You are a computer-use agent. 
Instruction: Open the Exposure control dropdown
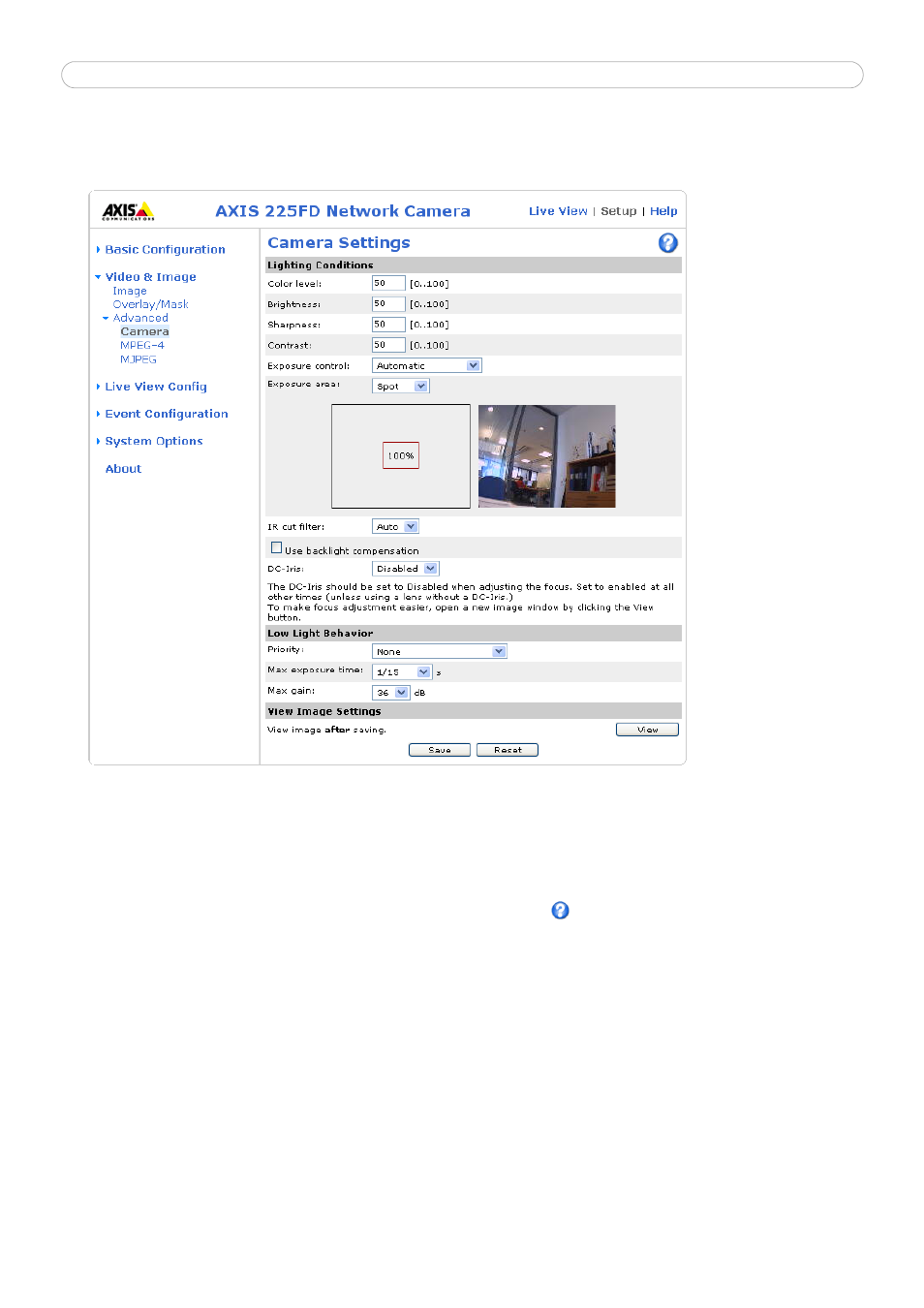coord(426,365)
